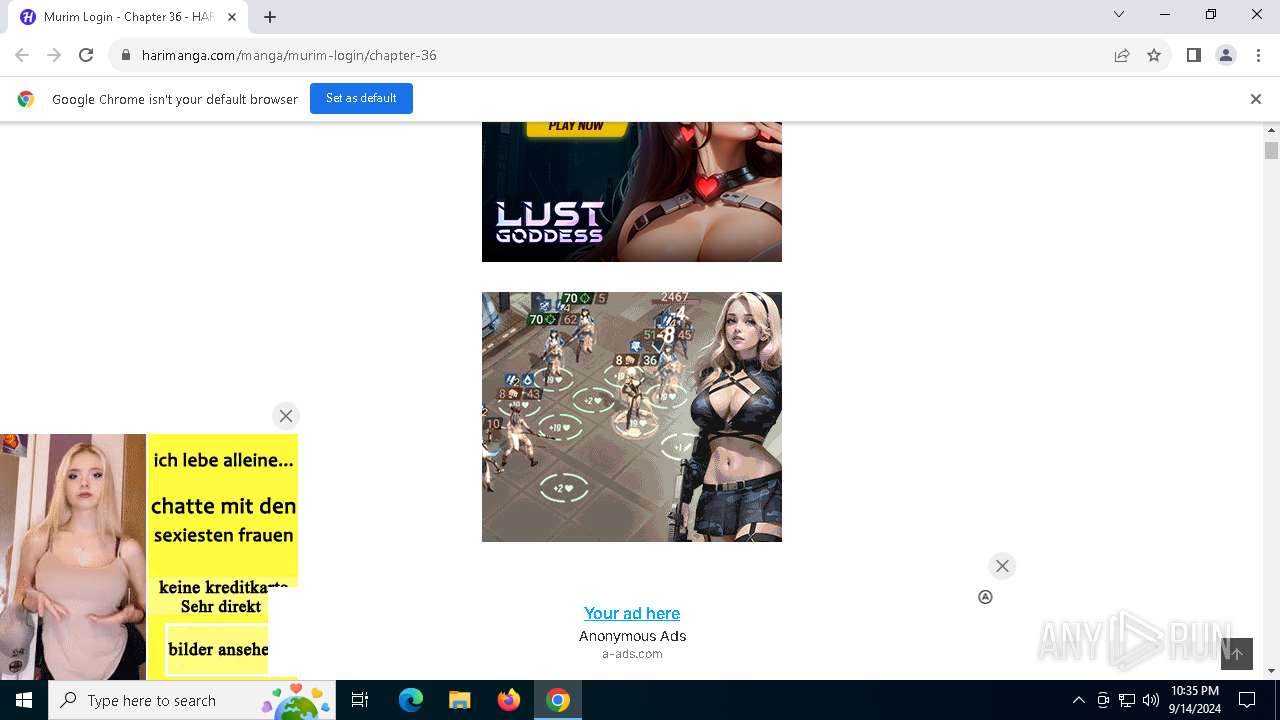Go back using the browser back arrow

click(x=22, y=55)
